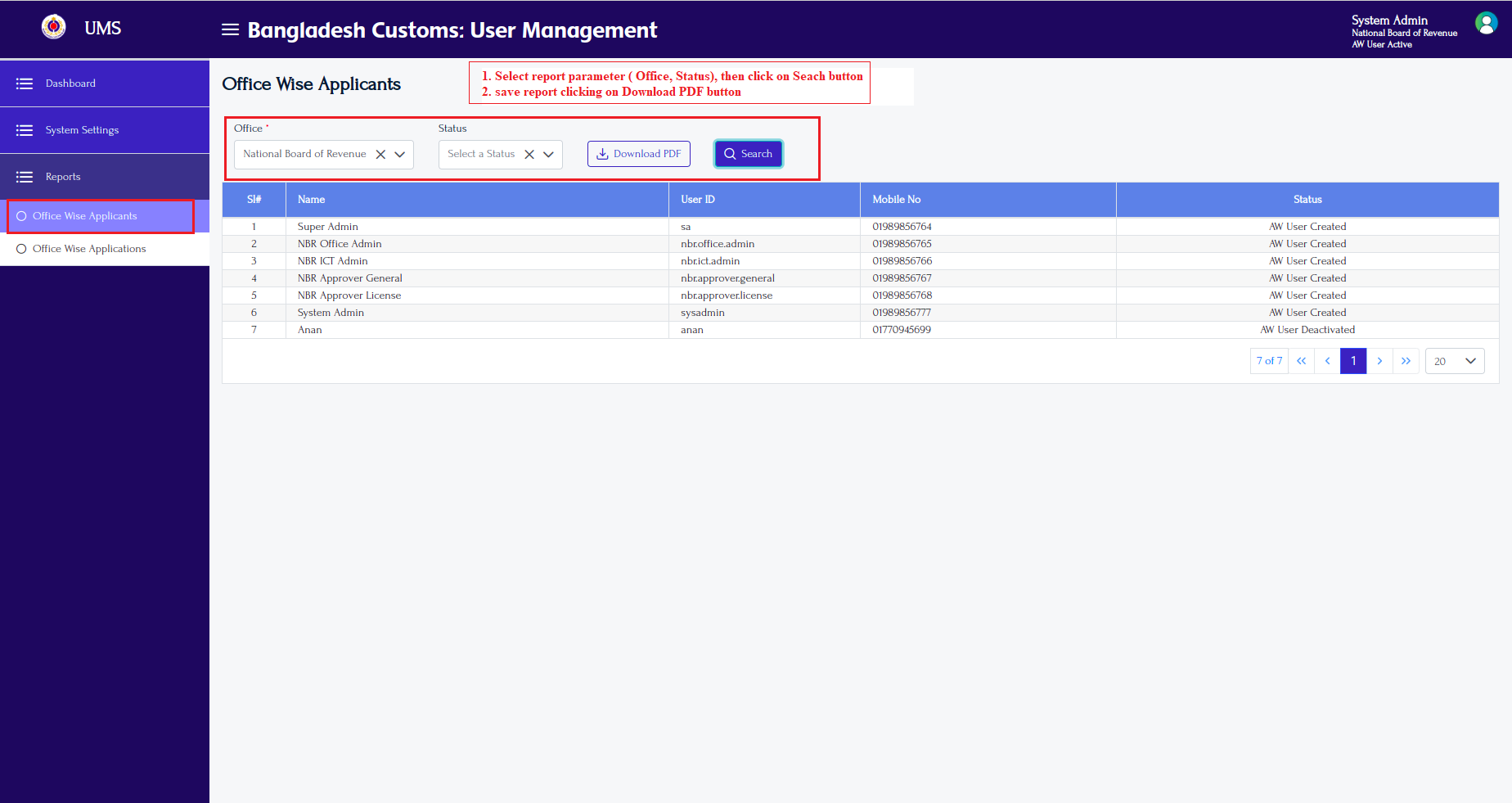Click the Download PDF button
The image size is (1512, 803).
pos(639,154)
